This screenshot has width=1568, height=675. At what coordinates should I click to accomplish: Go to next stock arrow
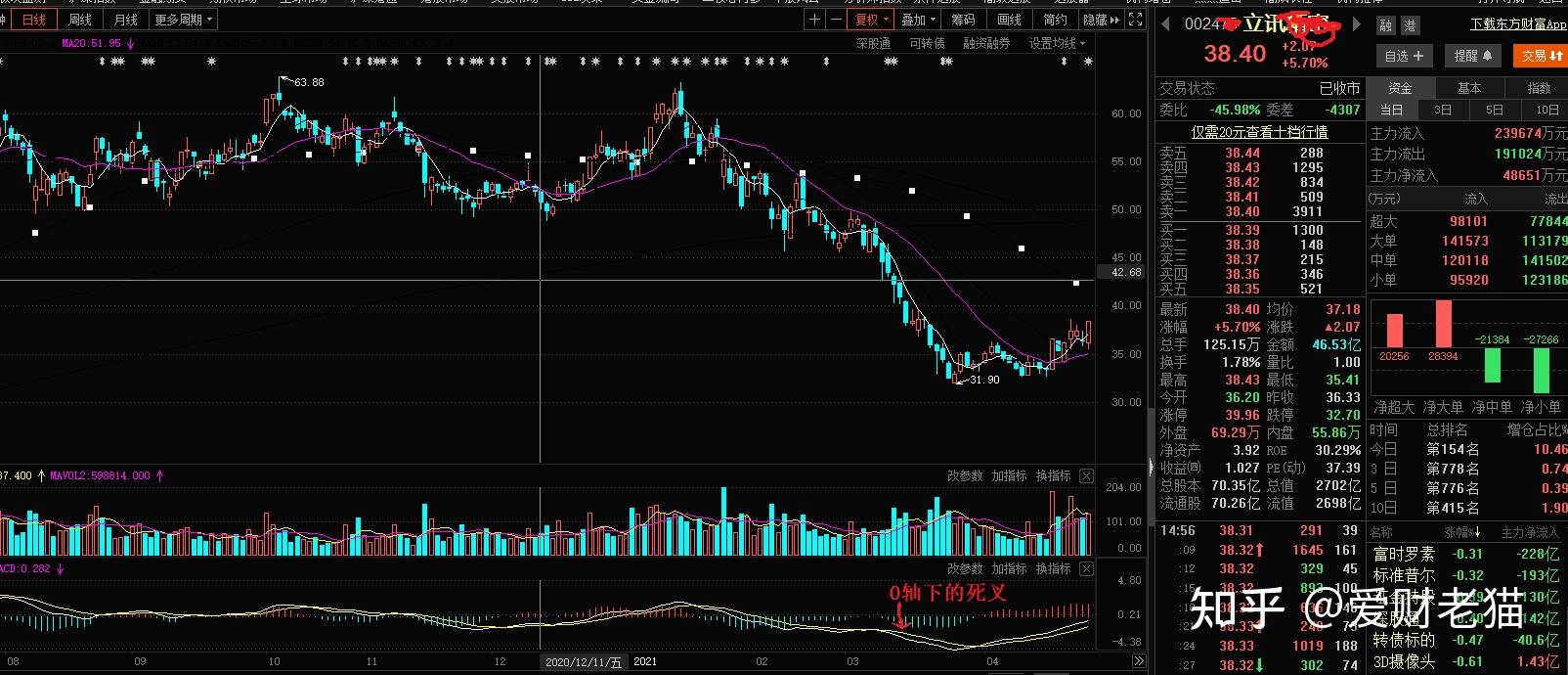tap(1356, 24)
